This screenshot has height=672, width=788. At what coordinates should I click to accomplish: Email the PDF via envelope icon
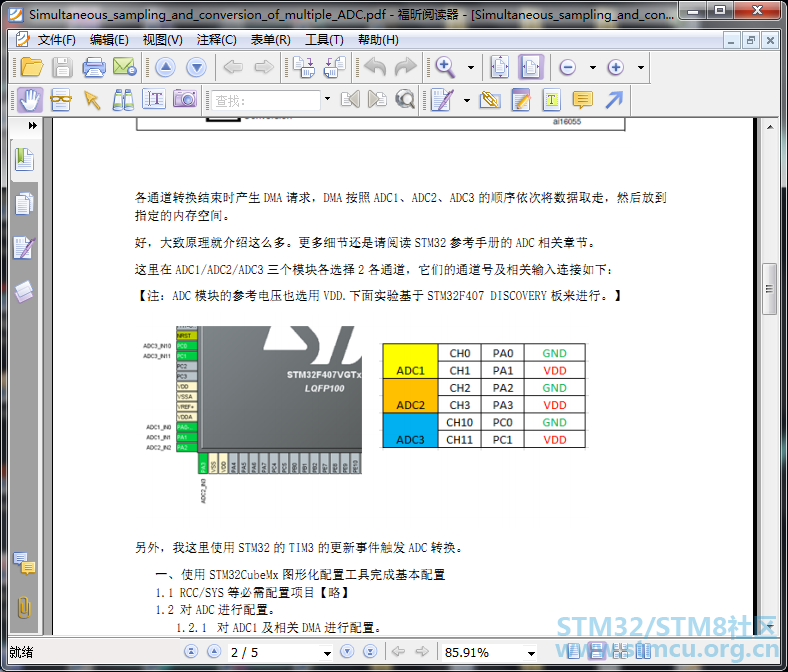click(125, 67)
